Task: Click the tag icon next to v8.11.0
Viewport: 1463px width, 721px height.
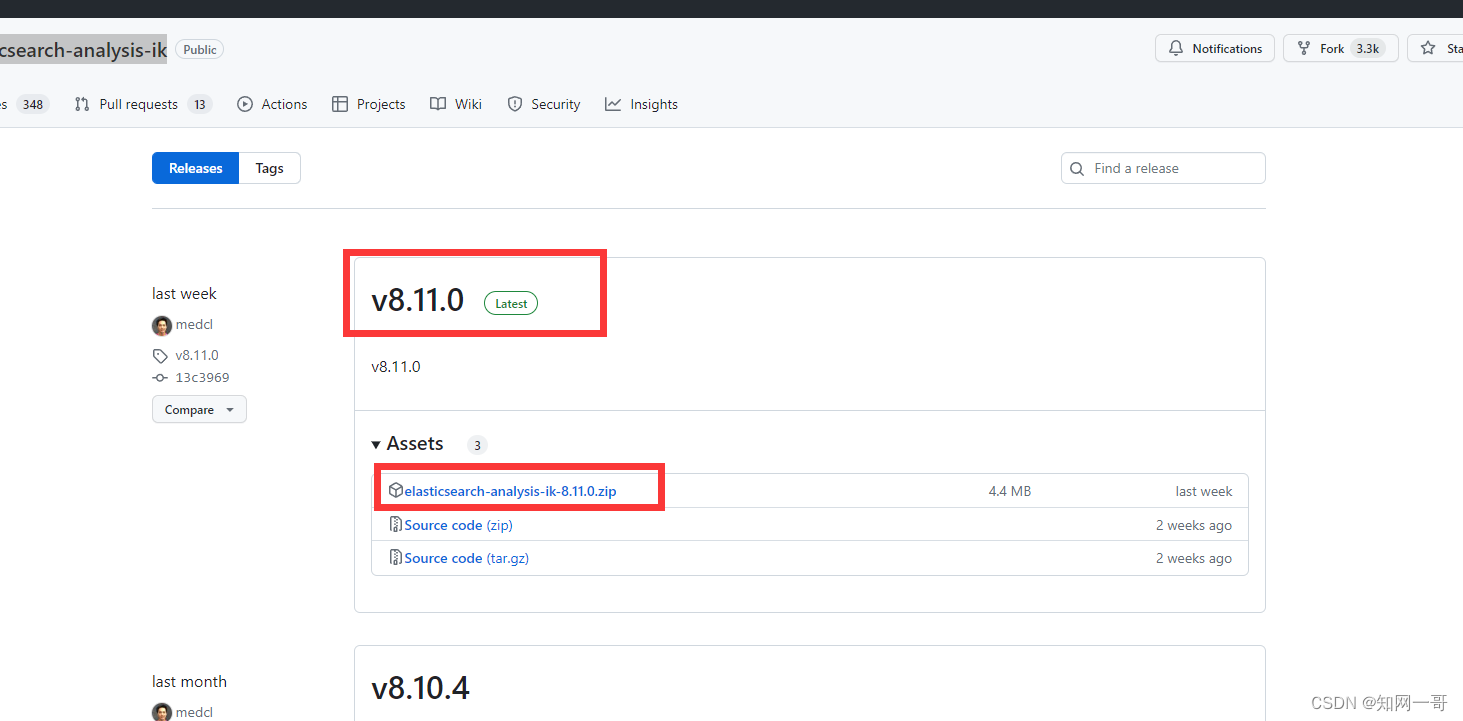Action: tap(161, 355)
